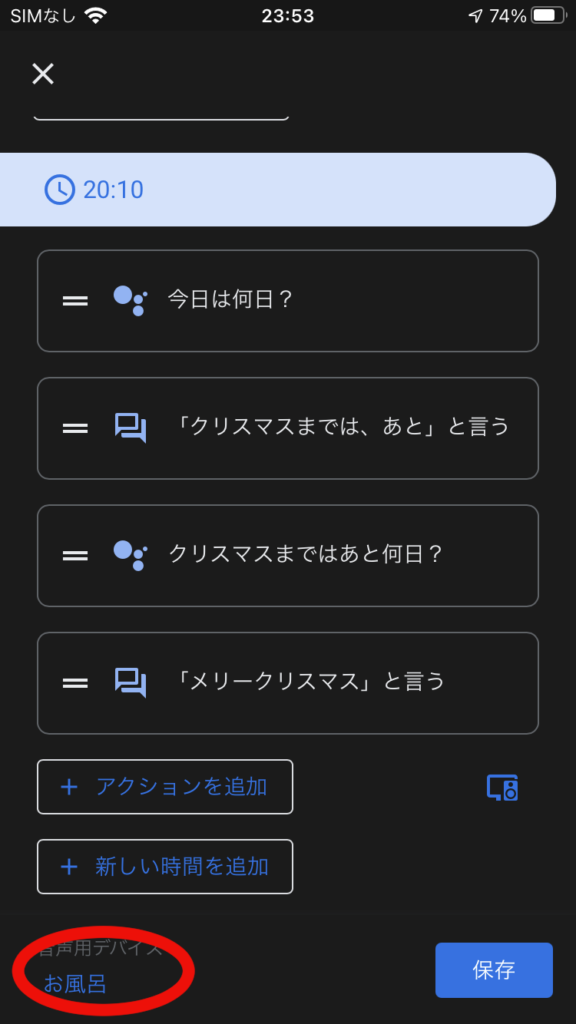Tap reorder handle of 「メリークリスマス」と言う
Viewport: 576px width, 1024px height.
pyautogui.click(x=75, y=683)
